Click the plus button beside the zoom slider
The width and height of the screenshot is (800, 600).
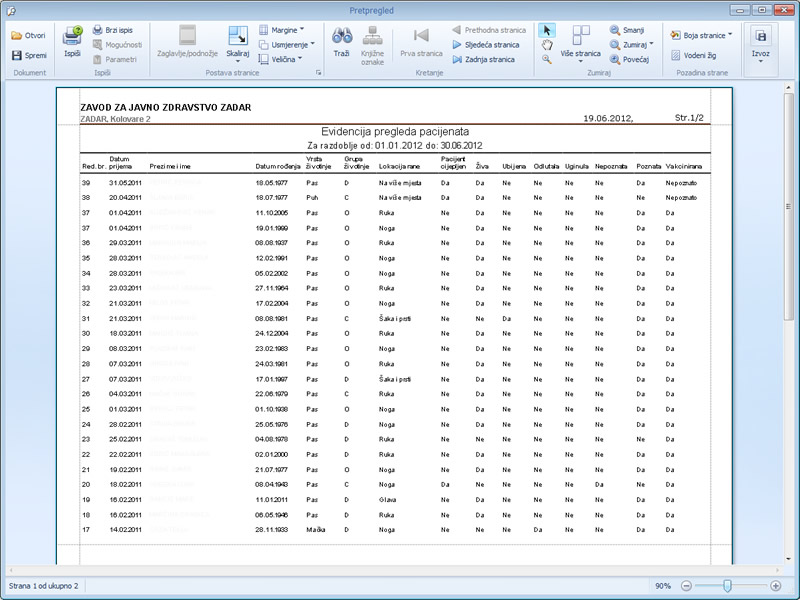pyautogui.click(x=776, y=586)
